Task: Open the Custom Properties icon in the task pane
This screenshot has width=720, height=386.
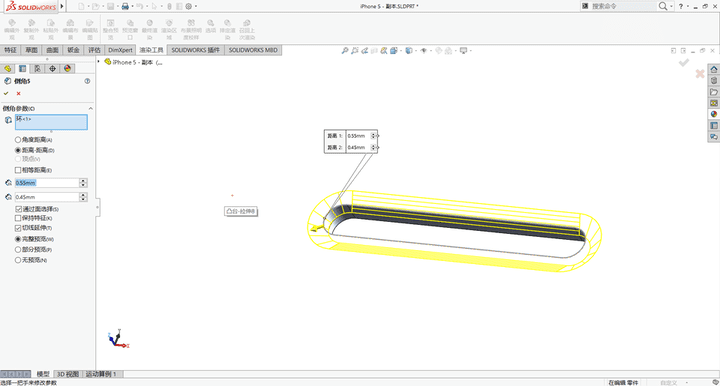Action: click(x=714, y=125)
